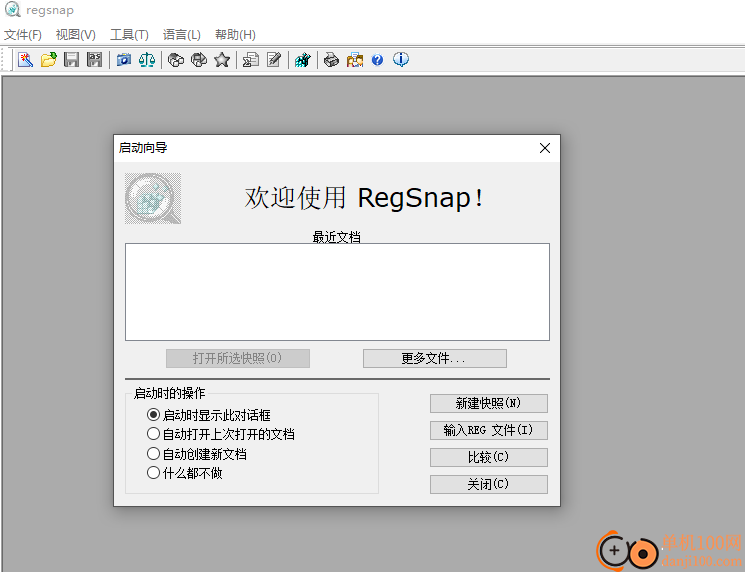Click the save-as floppy icon
The width and height of the screenshot is (745, 572).
pos(95,60)
